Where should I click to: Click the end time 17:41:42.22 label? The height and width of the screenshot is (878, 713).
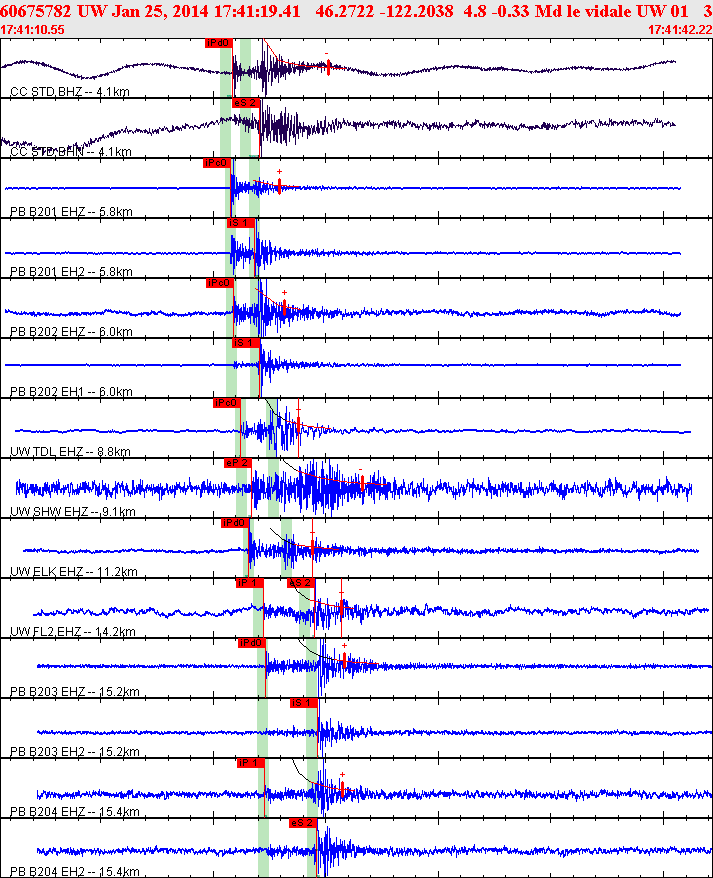679,30
